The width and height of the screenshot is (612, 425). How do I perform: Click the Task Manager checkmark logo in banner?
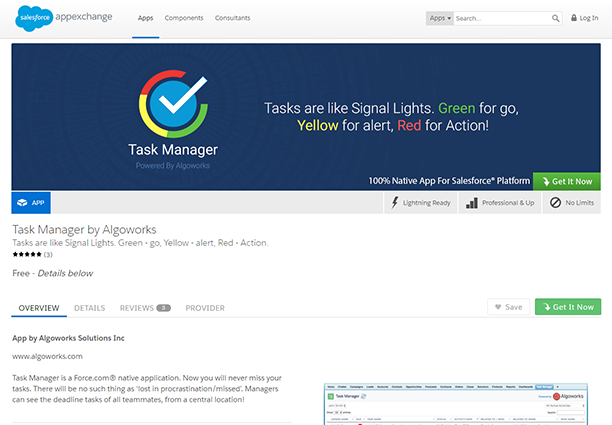pos(173,104)
